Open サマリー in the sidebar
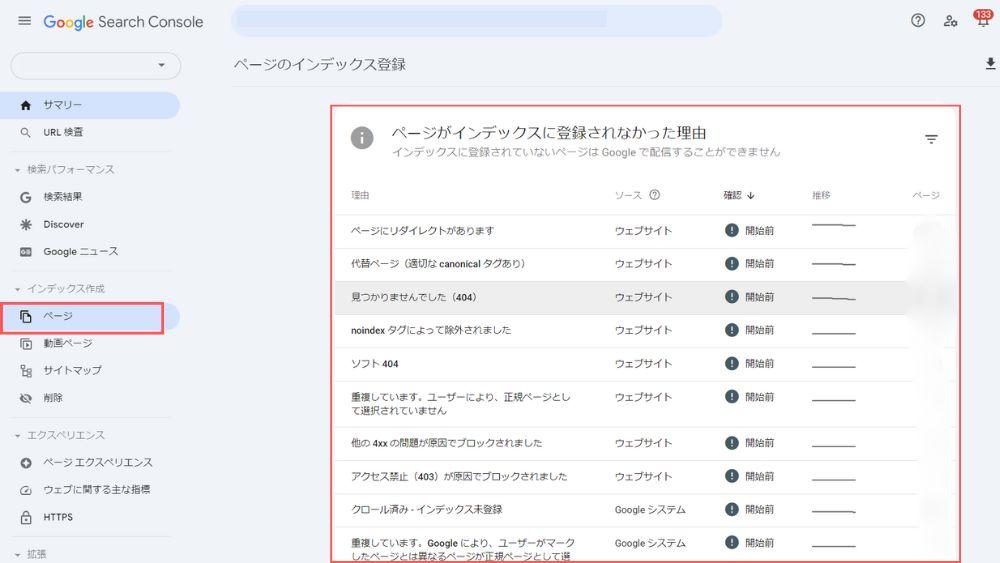 coord(90,105)
